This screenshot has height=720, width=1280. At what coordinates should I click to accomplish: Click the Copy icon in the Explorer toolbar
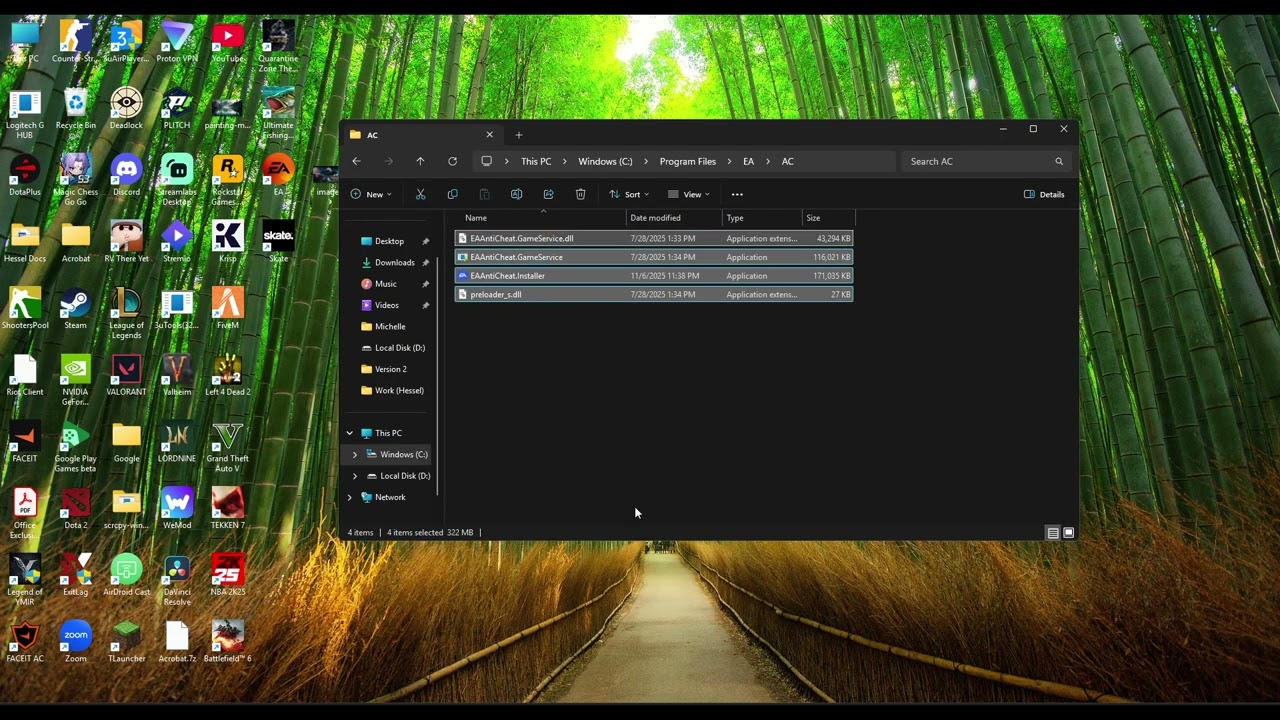452,194
